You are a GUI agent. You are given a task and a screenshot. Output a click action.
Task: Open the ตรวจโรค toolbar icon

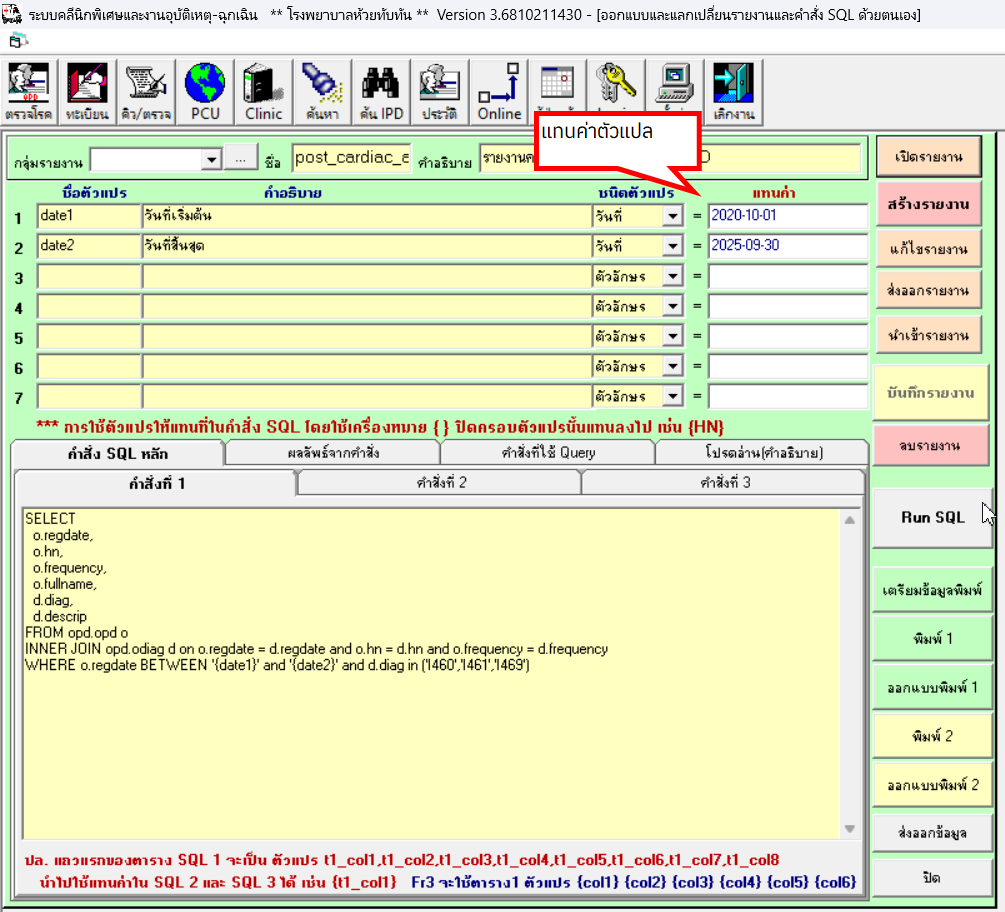tap(30, 92)
